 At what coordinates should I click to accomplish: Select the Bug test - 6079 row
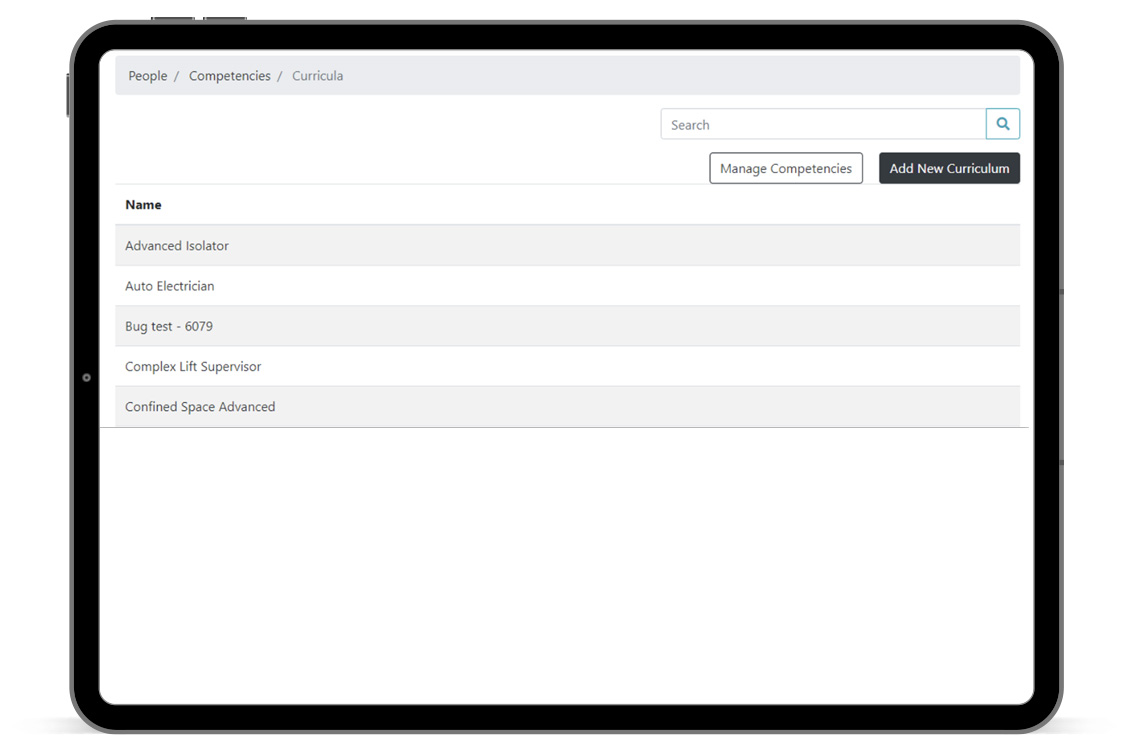(567, 326)
